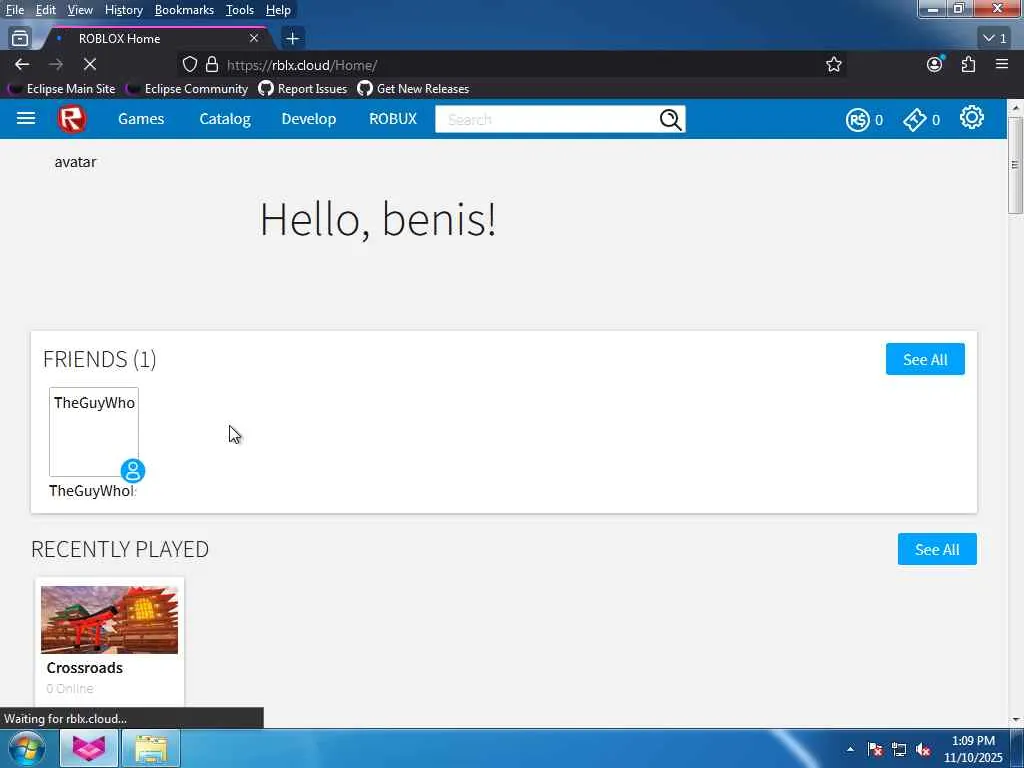Open the Develop page
This screenshot has height=768, width=1024.
click(x=308, y=119)
